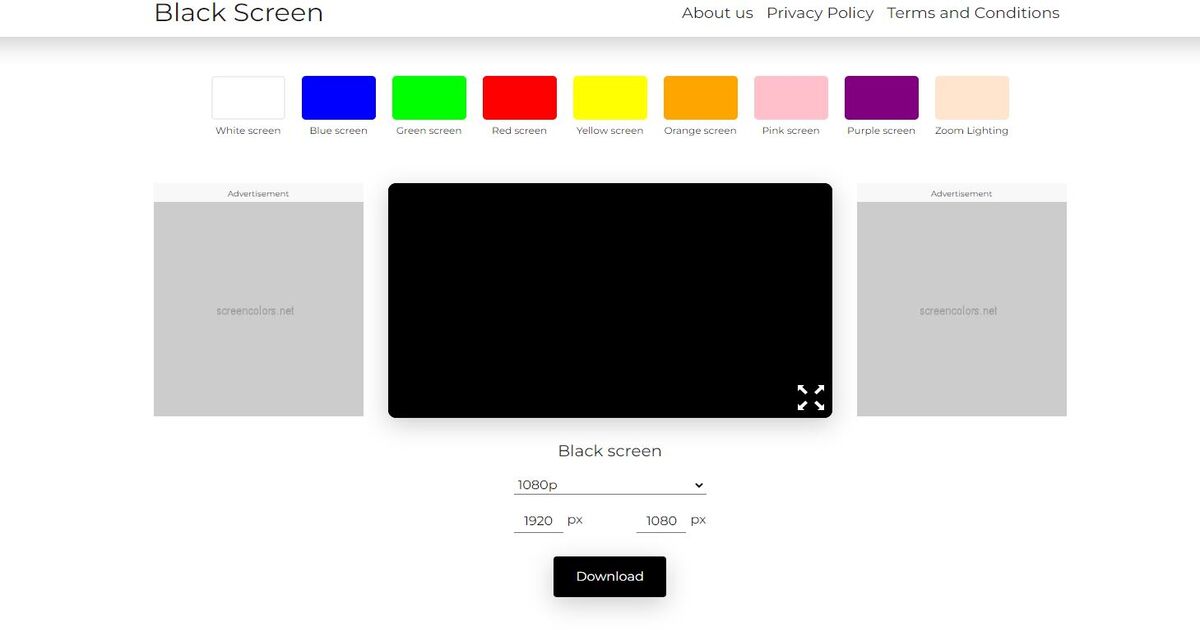The image size is (1200, 630).
Task: Select the Orange screen
Action: point(700,96)
